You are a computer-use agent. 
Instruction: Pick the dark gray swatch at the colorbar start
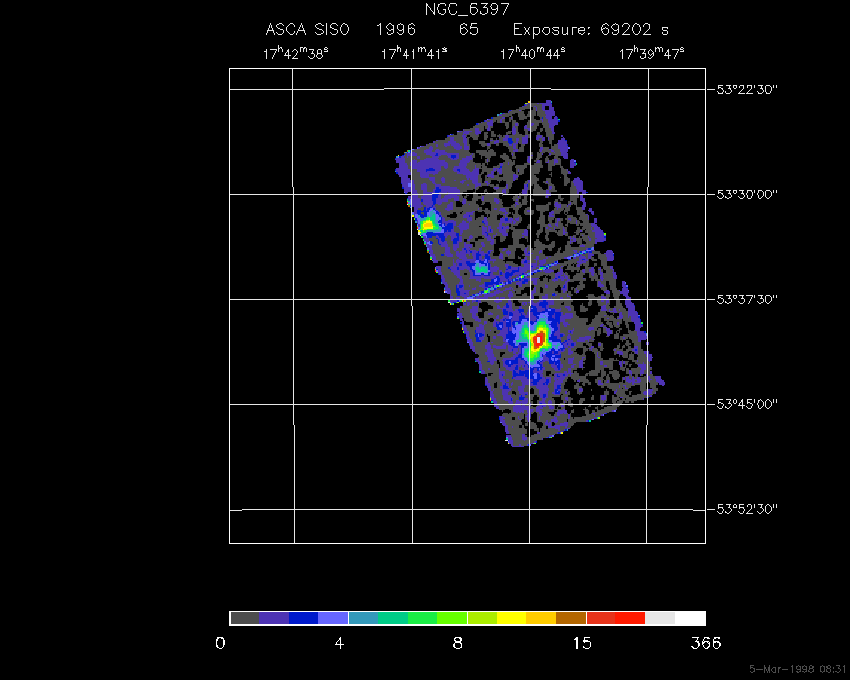click(x=244, y=618)
